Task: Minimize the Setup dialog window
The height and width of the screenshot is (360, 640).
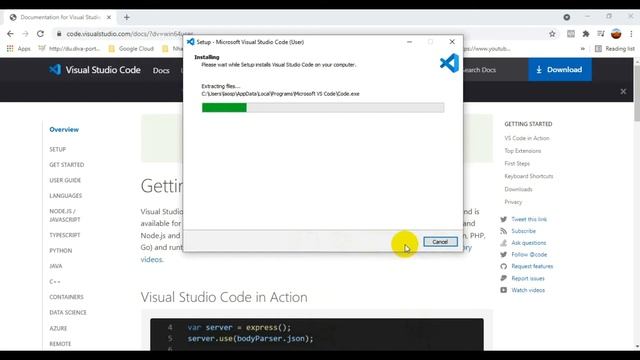Action: tap(409, 42)
